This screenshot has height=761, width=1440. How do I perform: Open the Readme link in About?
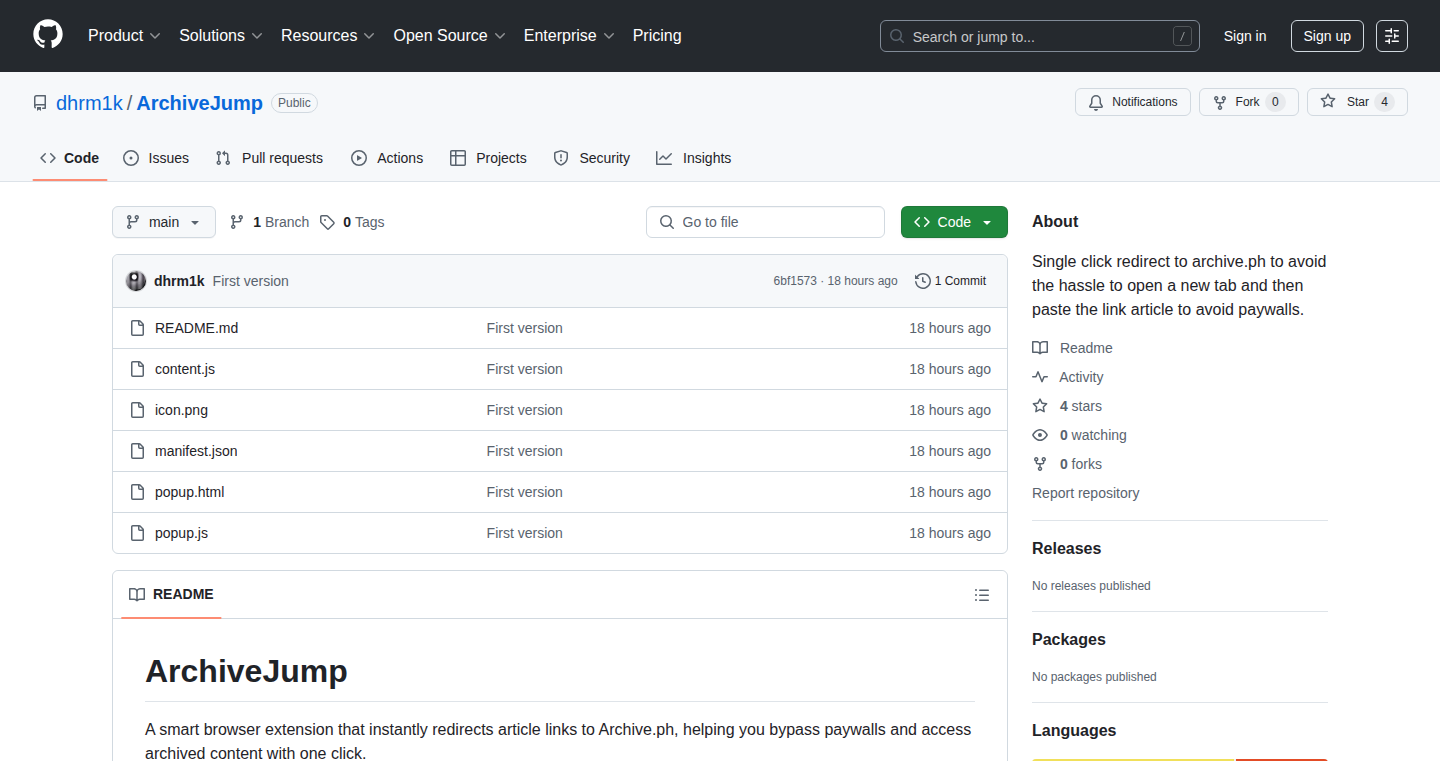[1072, 348]
